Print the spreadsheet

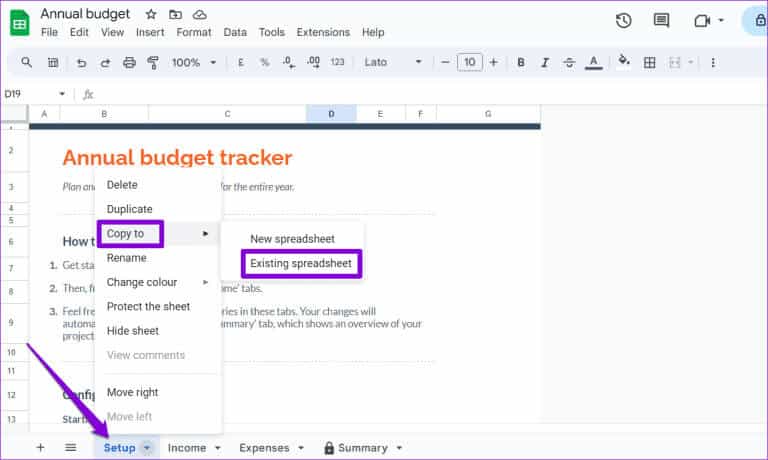[129, 63]
